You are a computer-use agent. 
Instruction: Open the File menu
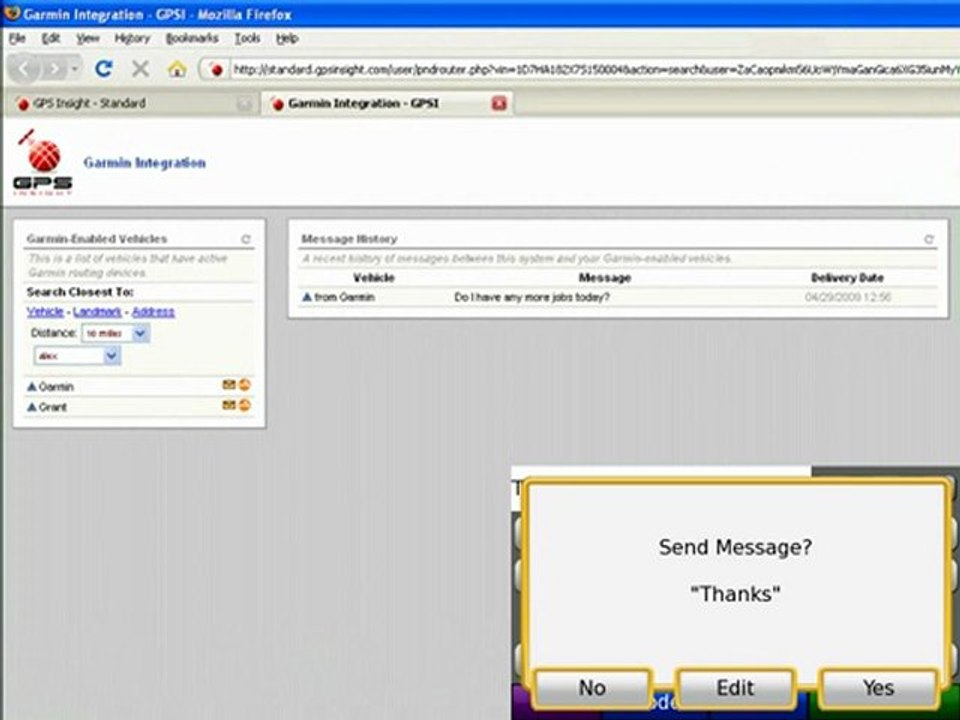[x=17, y=39]
